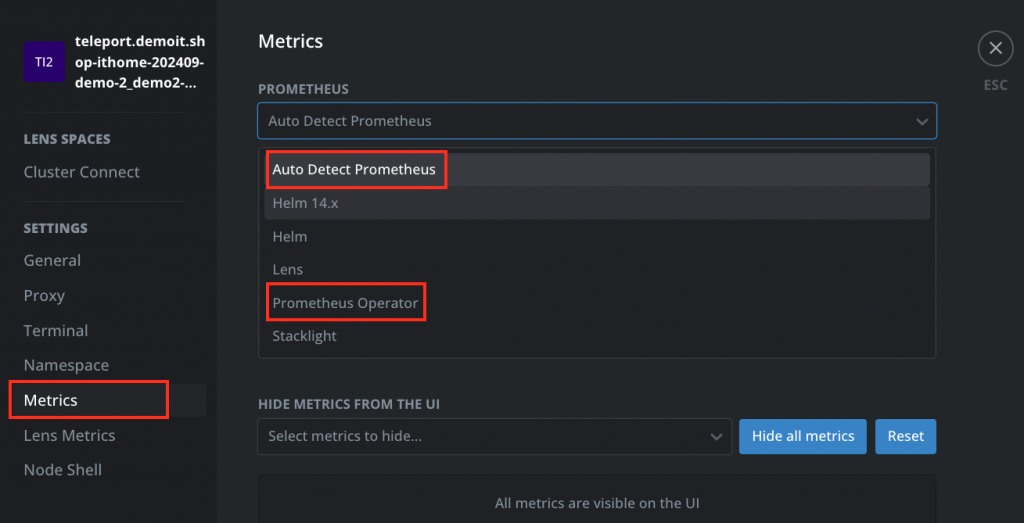The image size is (1024, 523).
Task: Choose Helm 14.x from the list
Action: click(x=305, y=204)
